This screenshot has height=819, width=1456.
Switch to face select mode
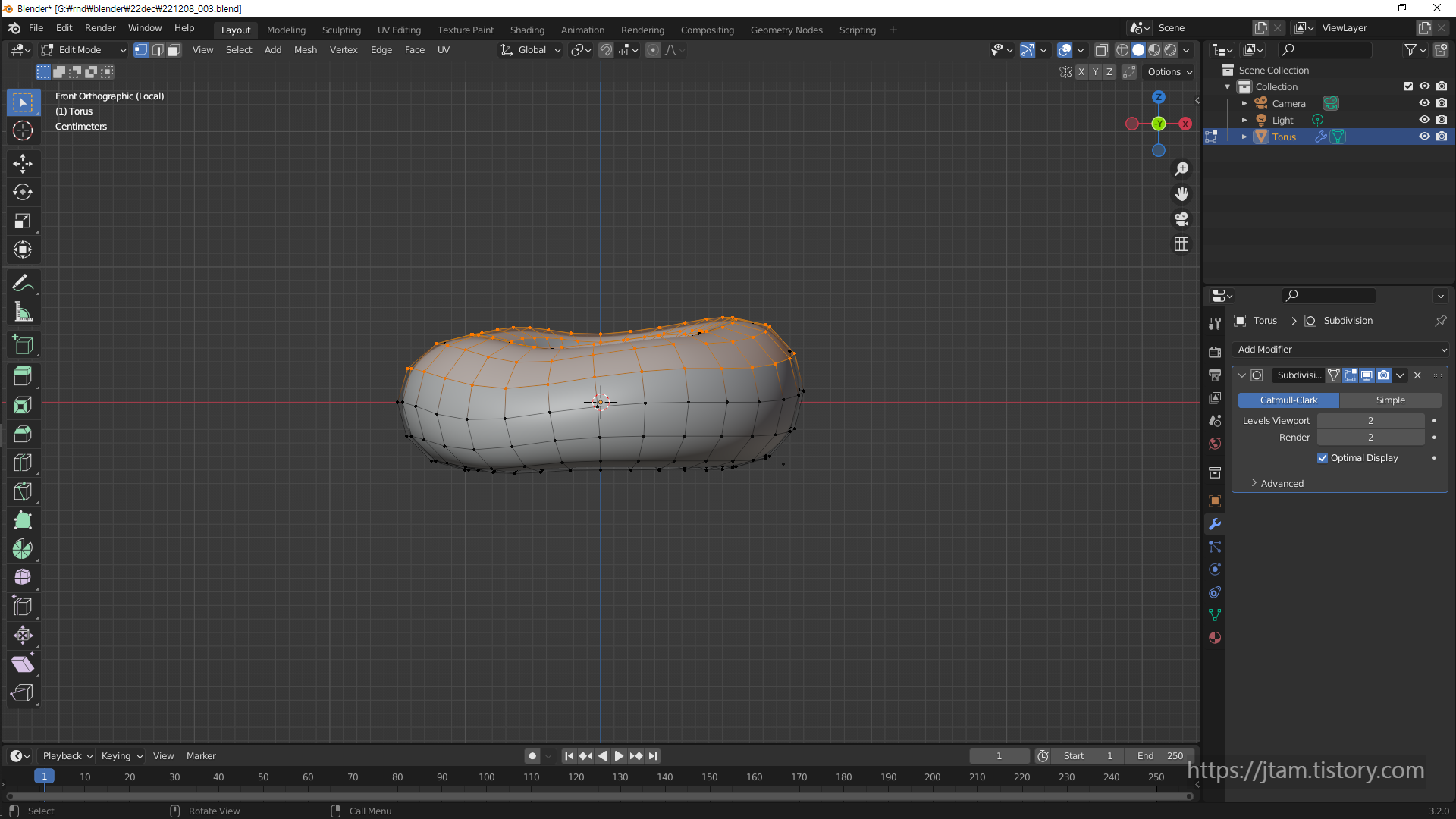click(x=174, y=50)
